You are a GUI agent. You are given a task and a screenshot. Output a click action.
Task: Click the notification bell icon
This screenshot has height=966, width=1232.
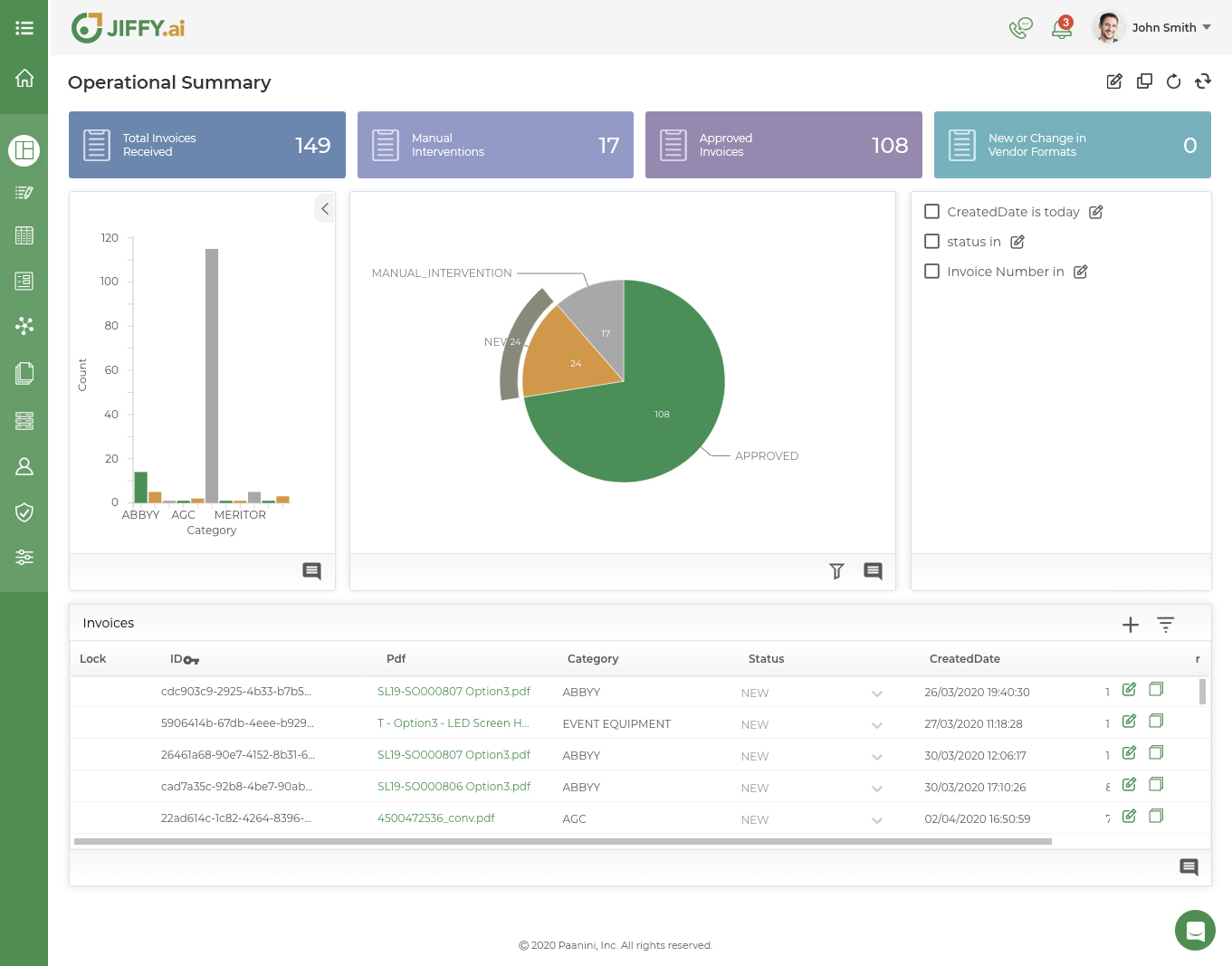[1062, 28]
